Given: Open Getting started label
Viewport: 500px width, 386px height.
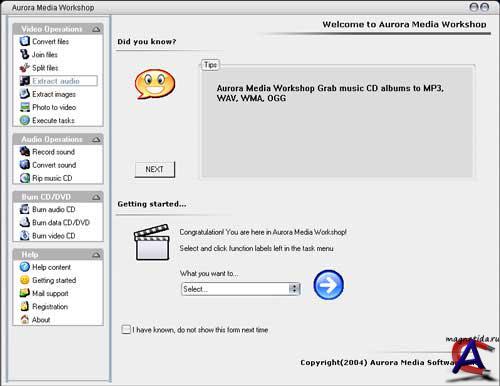Looking at the screenshot, I should point(54,280).
